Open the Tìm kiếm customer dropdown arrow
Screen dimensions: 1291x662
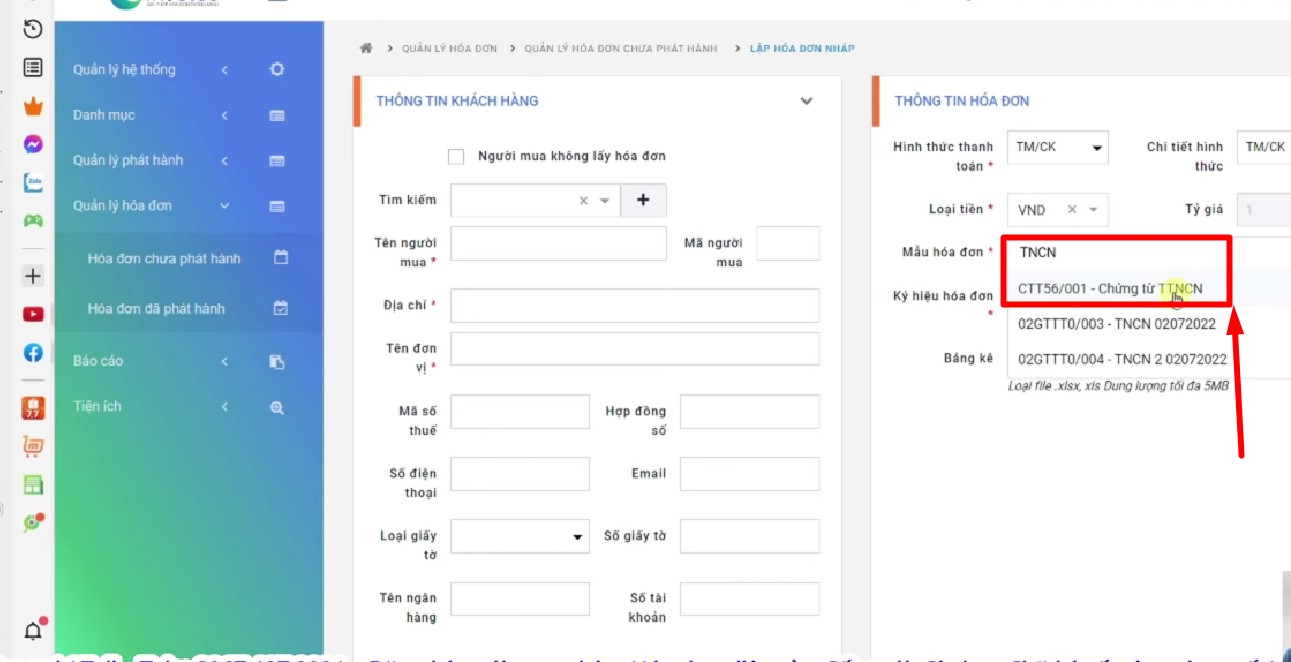coord(604,200)
